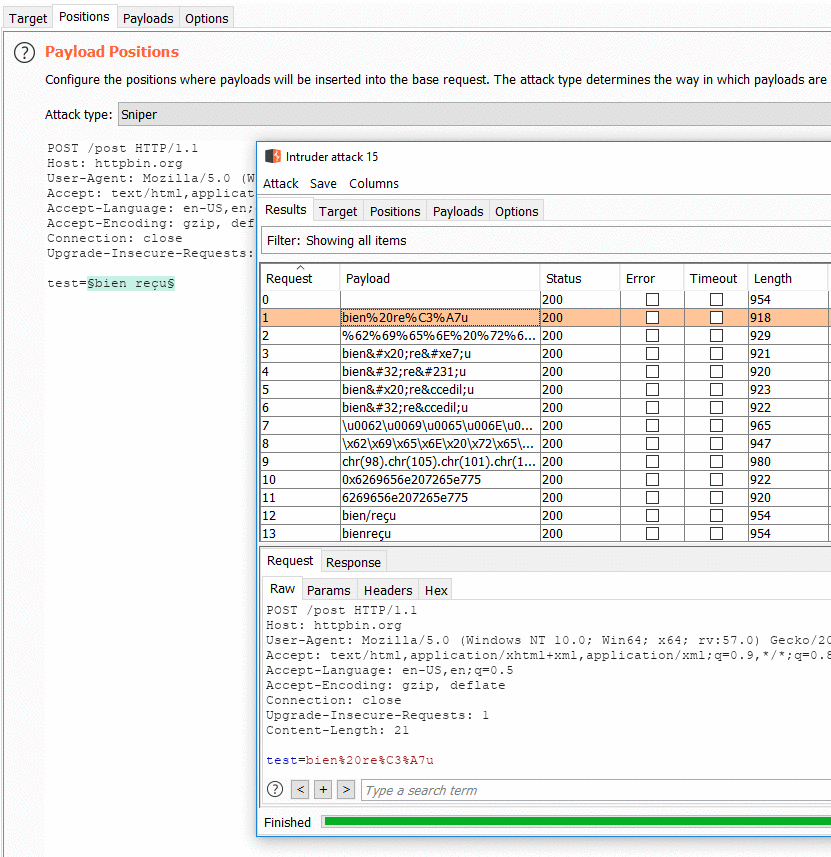This screenshot has height=857, width=831.
Task: Go to next search match with > icon
Action: pos(346,789)
